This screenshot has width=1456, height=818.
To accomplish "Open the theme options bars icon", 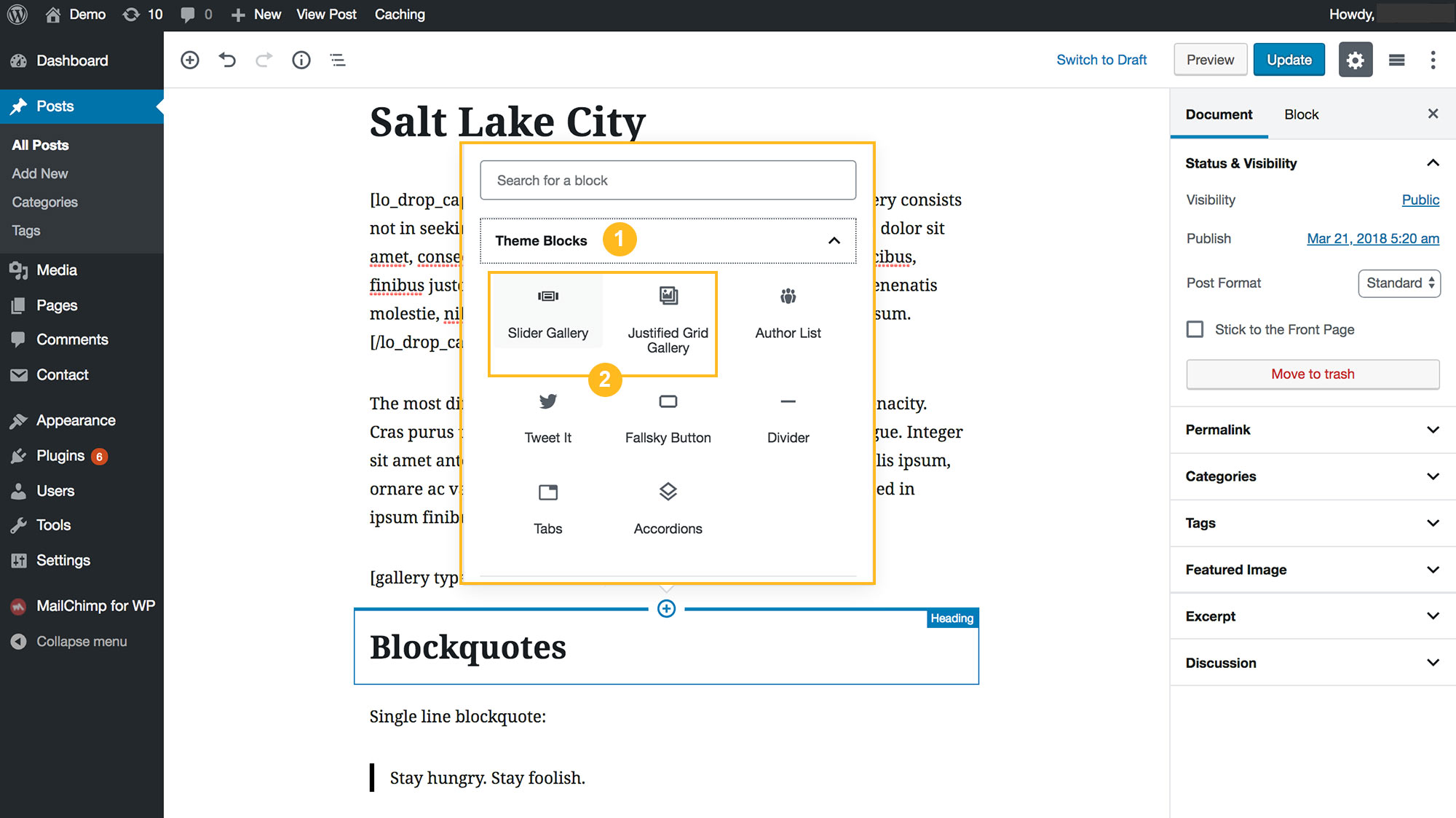I will click(x=1396, y=60).
